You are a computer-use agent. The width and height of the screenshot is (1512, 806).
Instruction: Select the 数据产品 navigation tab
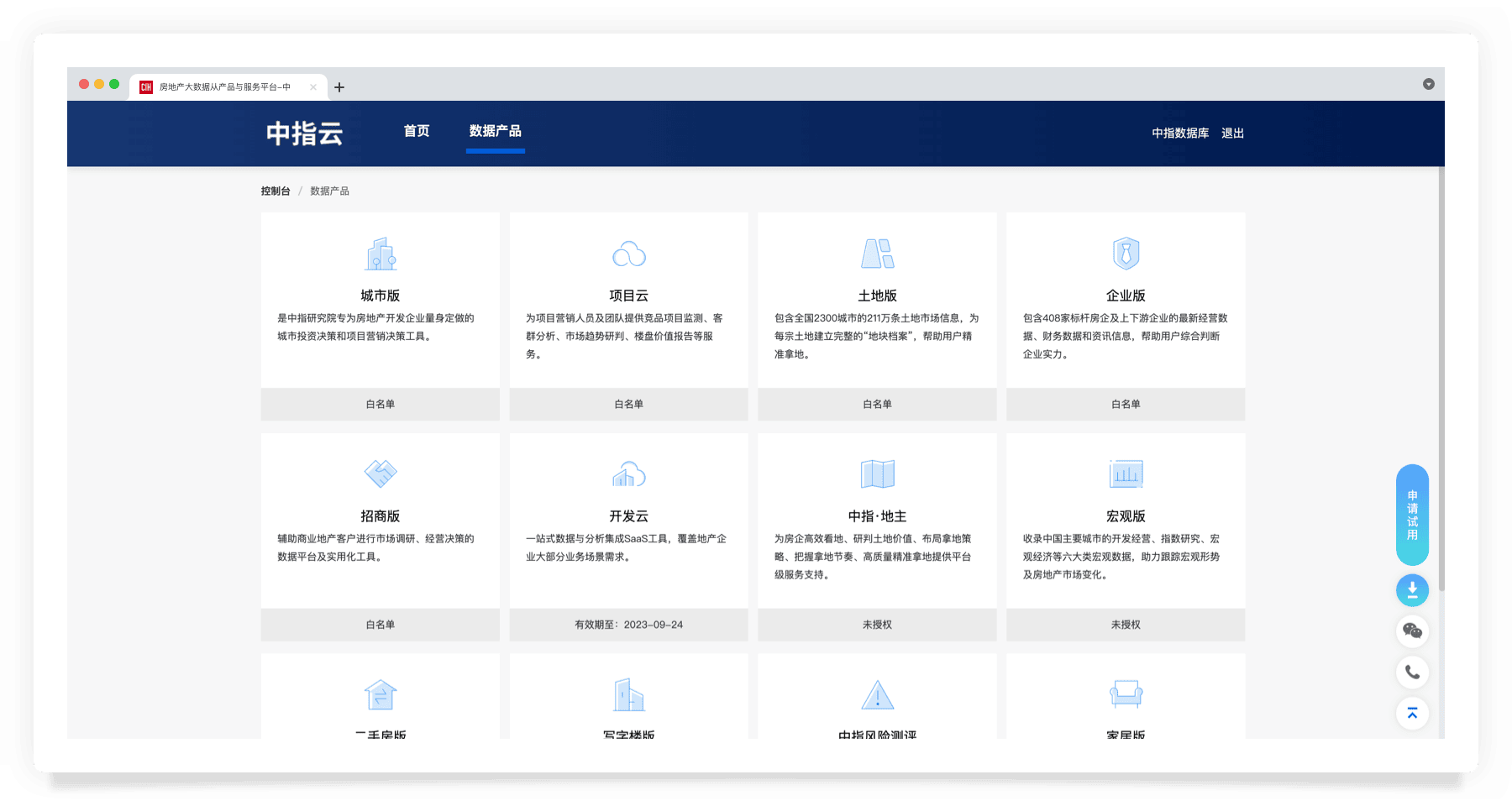pyautogui.click(x=495, y=131)
